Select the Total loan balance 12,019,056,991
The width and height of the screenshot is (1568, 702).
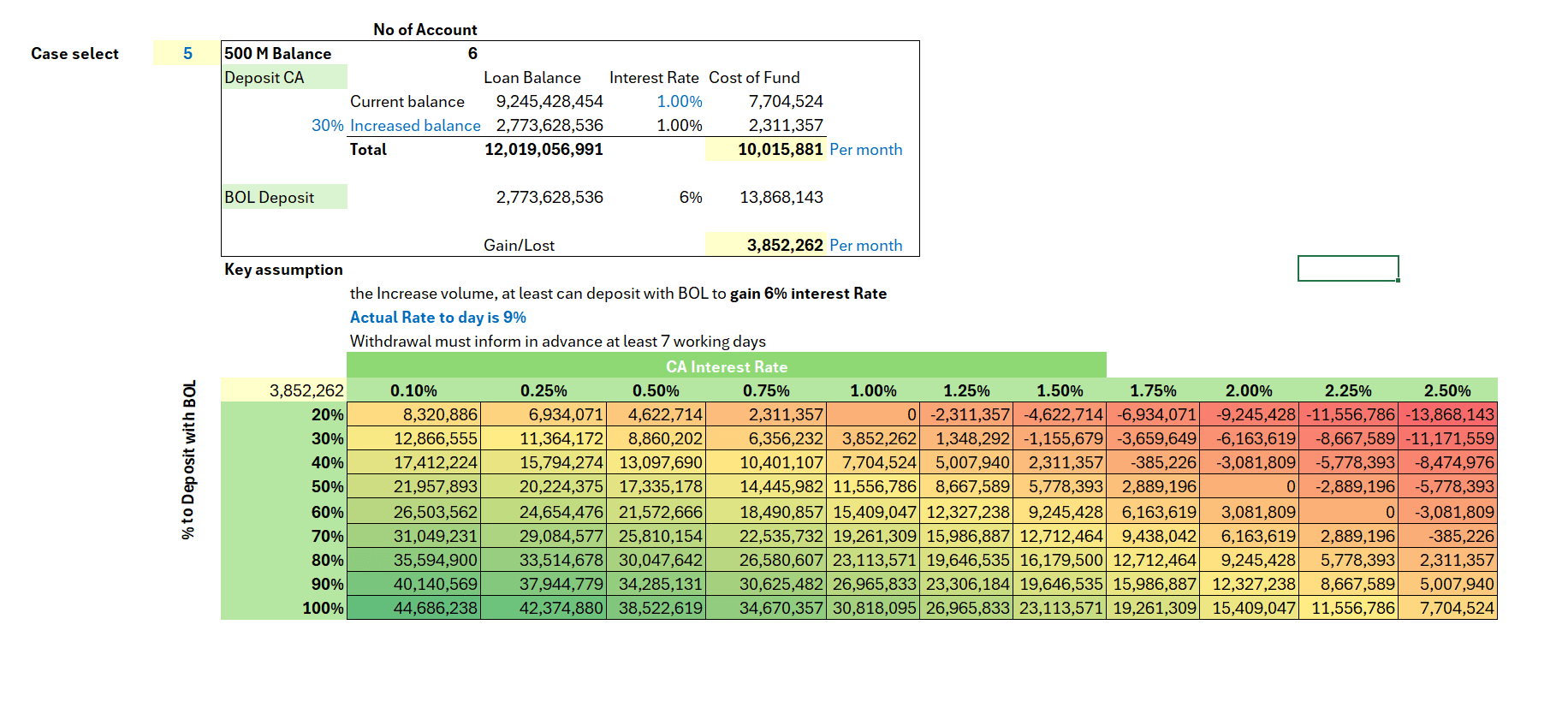tap(543, 149)
